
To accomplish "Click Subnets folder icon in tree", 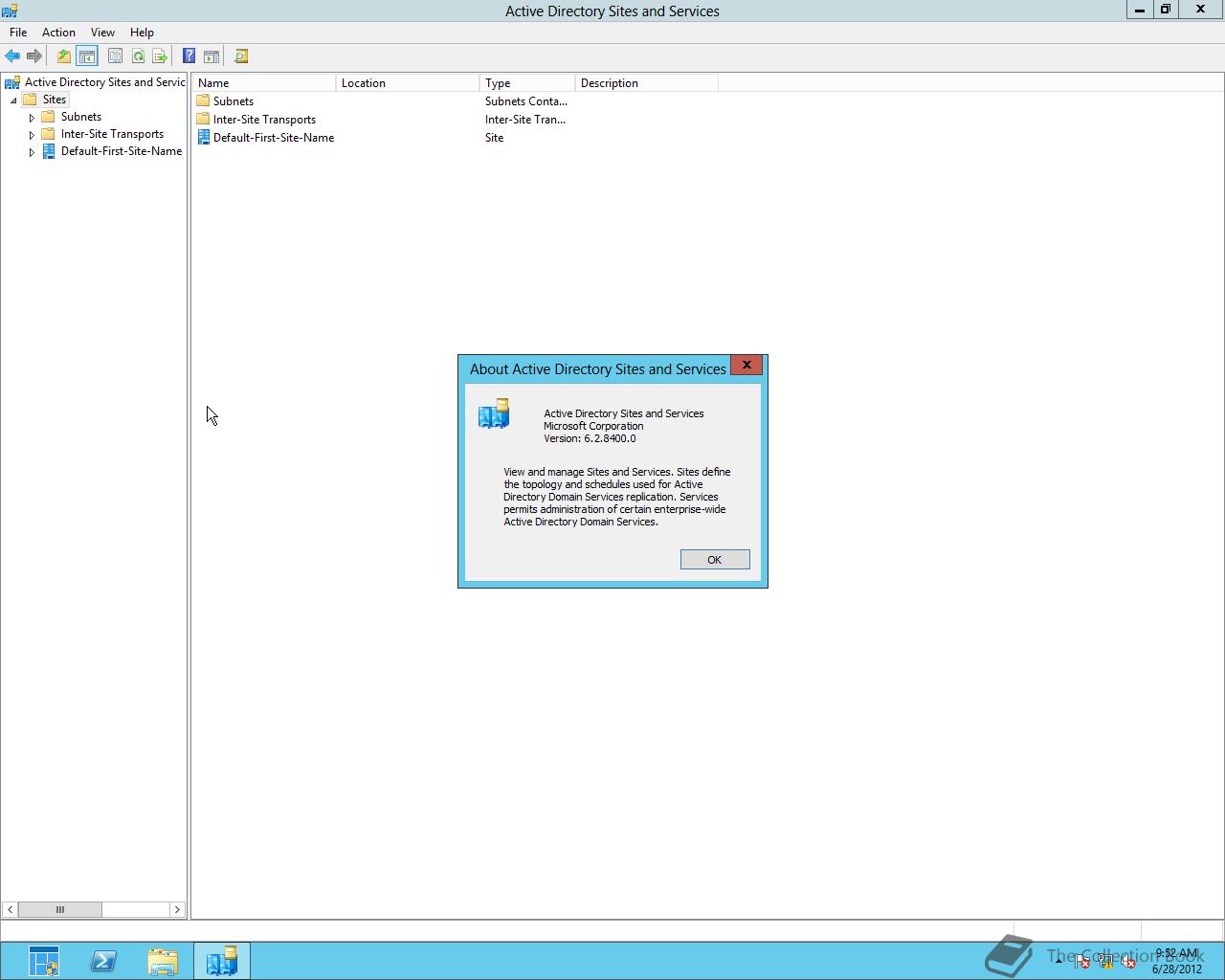I will (x=48, y=117).
